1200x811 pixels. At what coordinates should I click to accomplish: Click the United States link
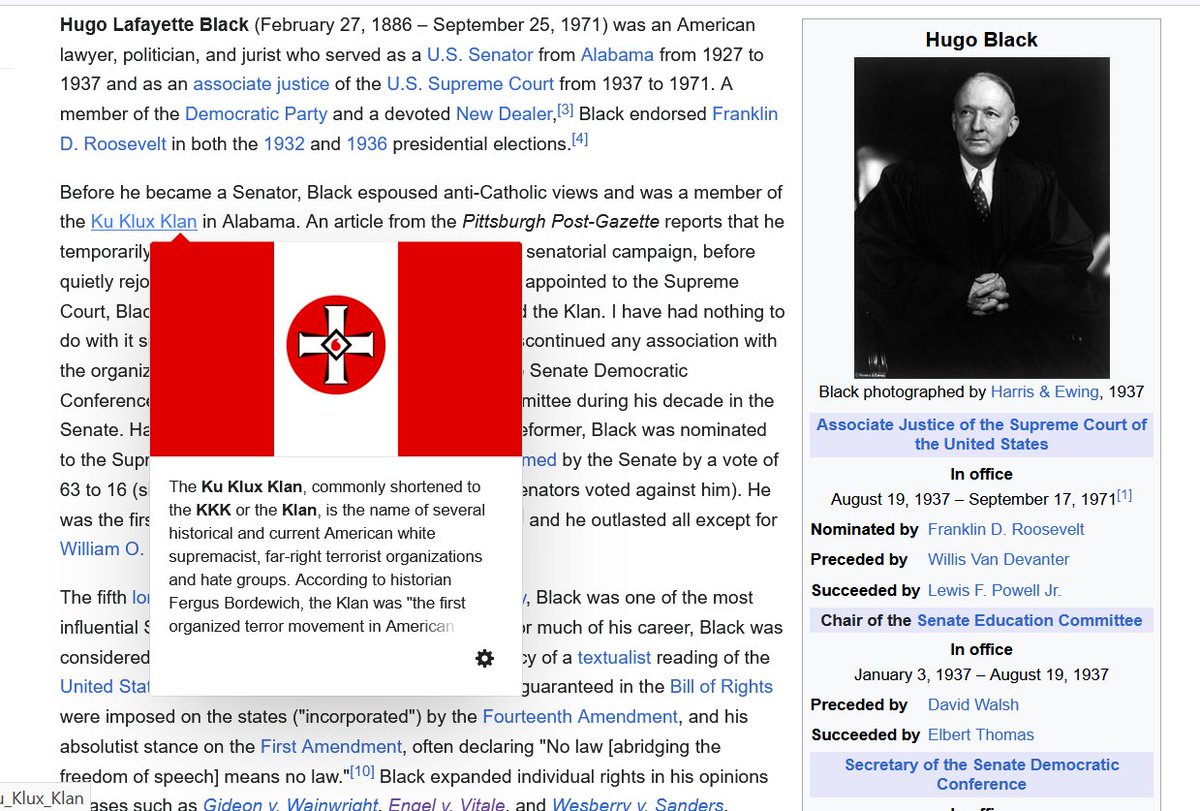105,687
